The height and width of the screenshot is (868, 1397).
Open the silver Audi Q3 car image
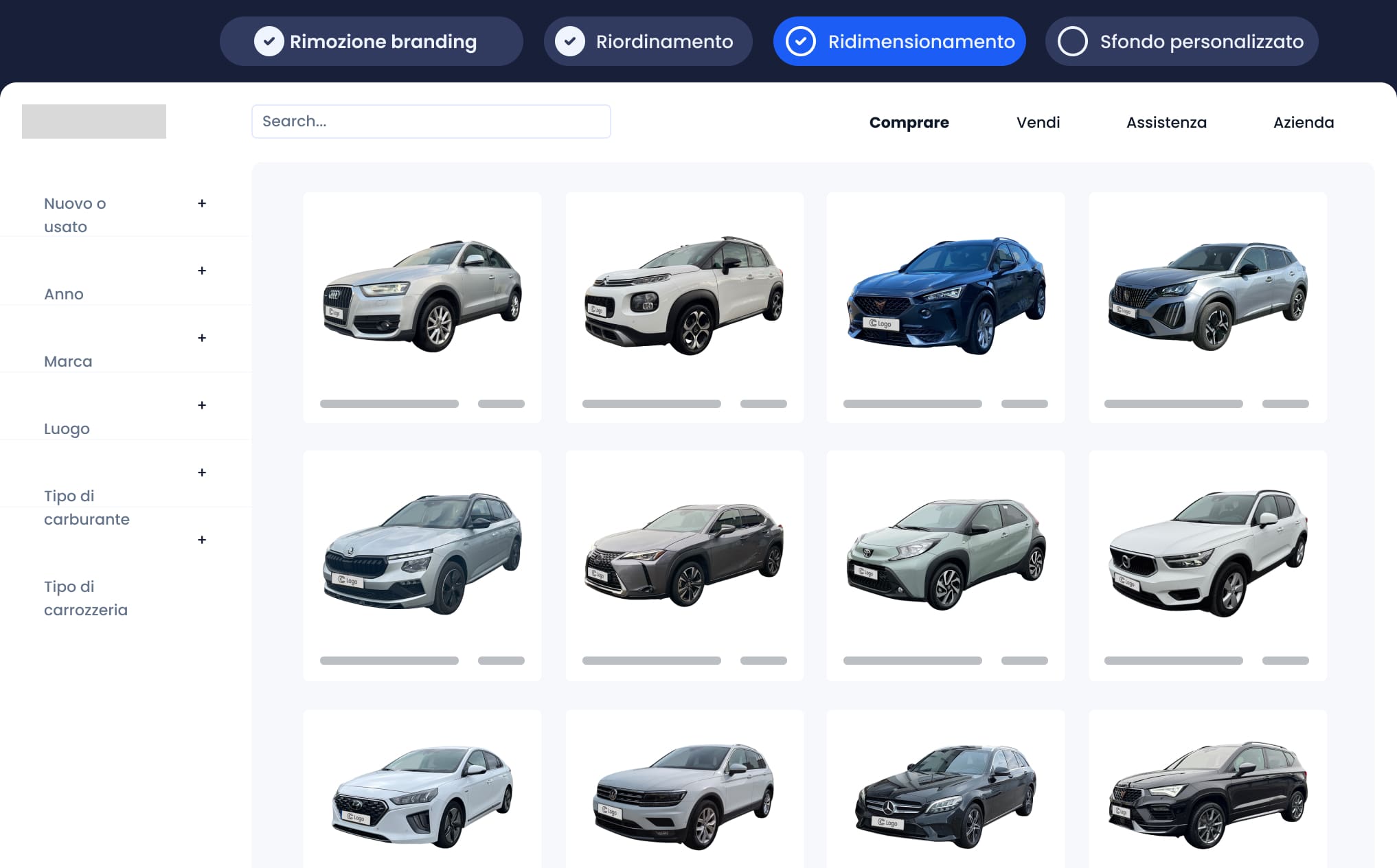(422, 296)
